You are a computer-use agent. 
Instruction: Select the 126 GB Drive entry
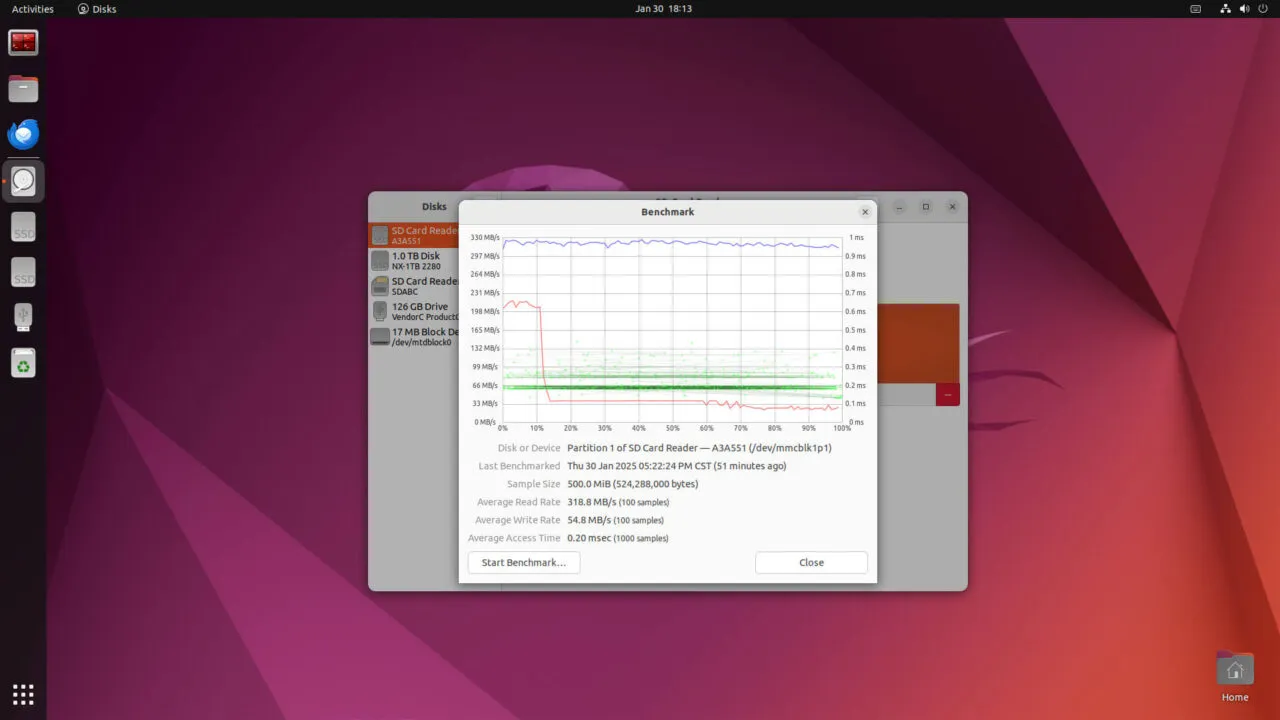pyautogui.click(x=414, y=311)
